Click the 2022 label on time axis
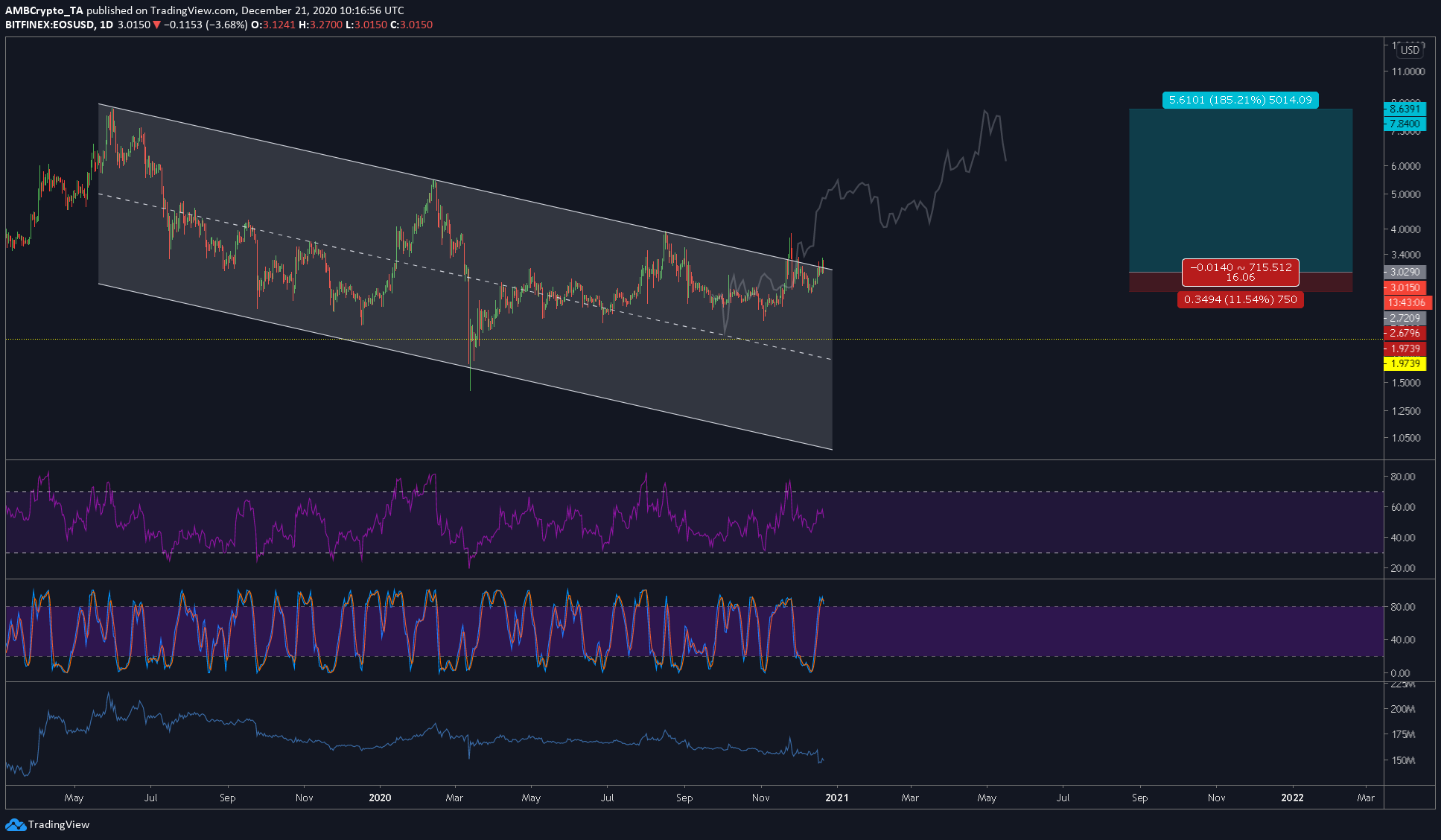The image size is (1441, 840). [1292, 798]
